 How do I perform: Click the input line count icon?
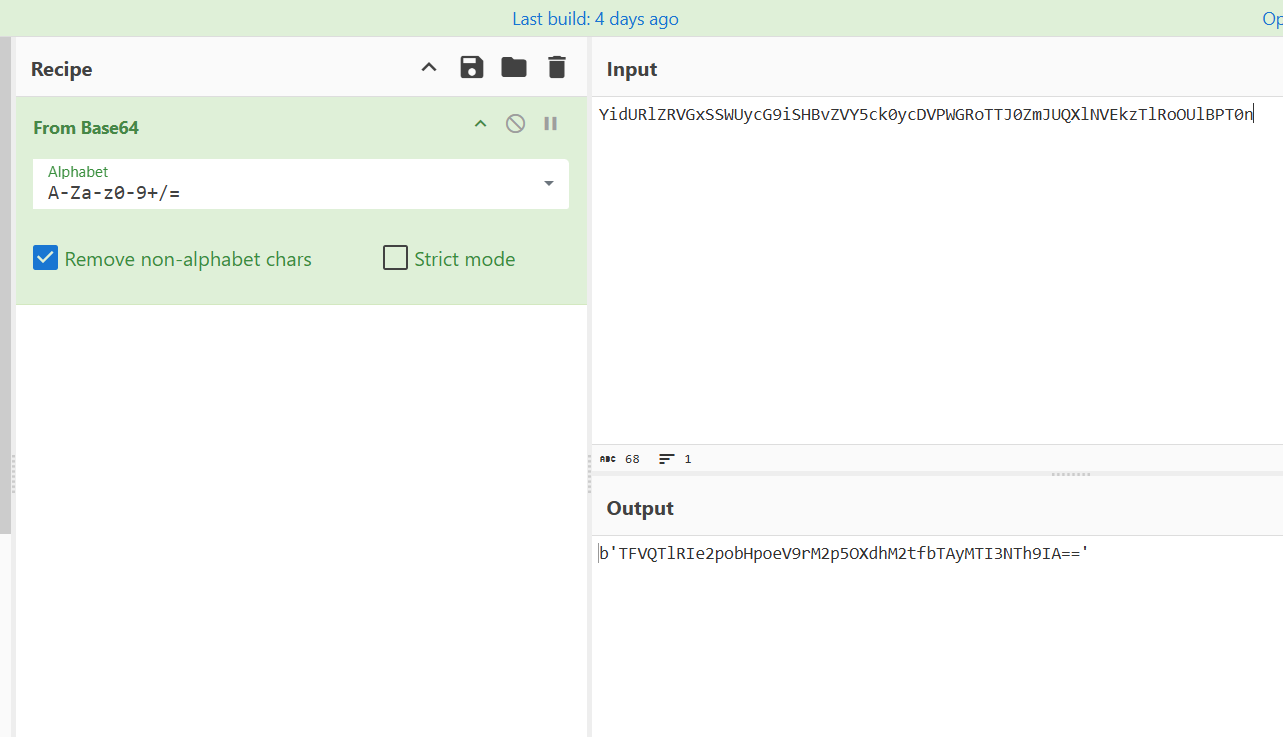667,459
